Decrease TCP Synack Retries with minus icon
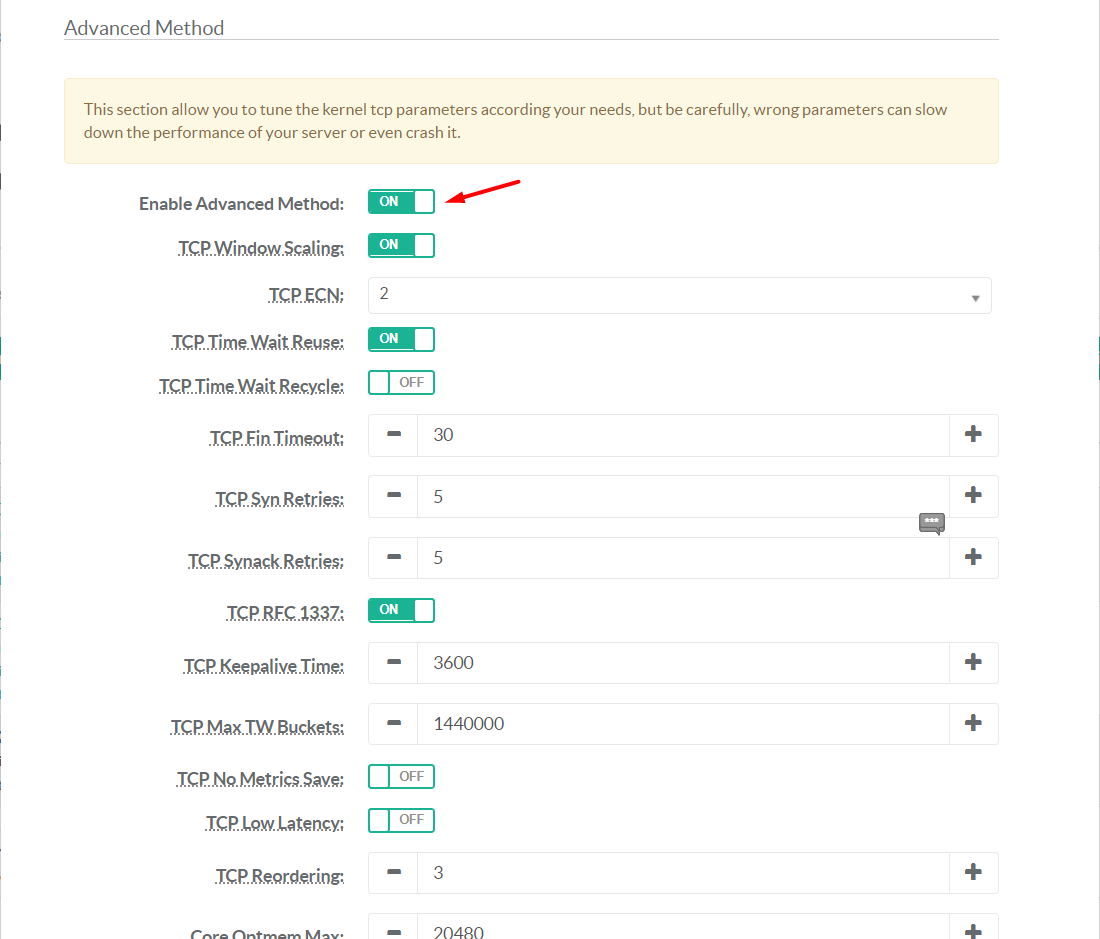1100x939 pixels. pos(393,558)
